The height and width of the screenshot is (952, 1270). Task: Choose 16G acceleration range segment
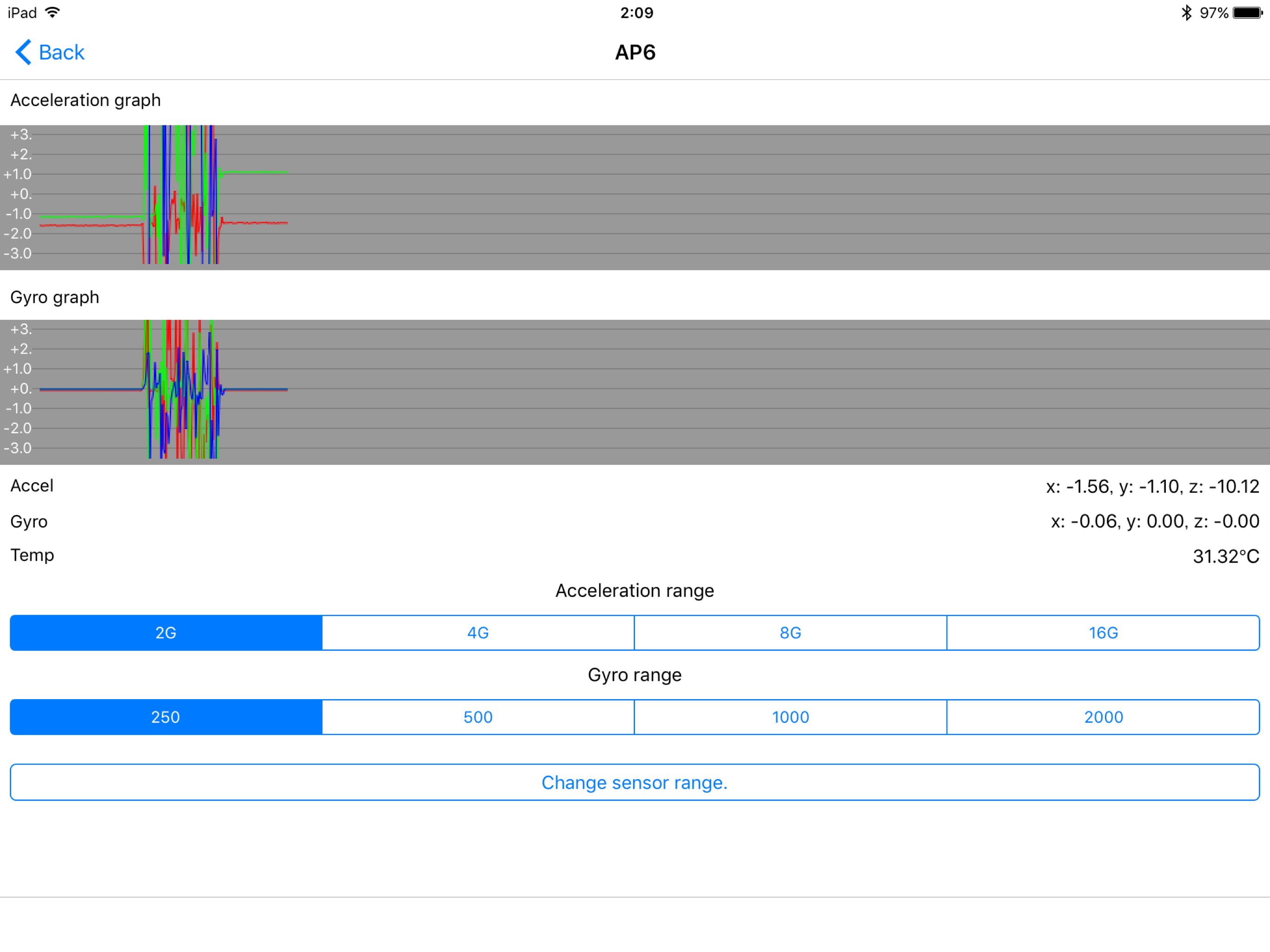coord(1102,633)
